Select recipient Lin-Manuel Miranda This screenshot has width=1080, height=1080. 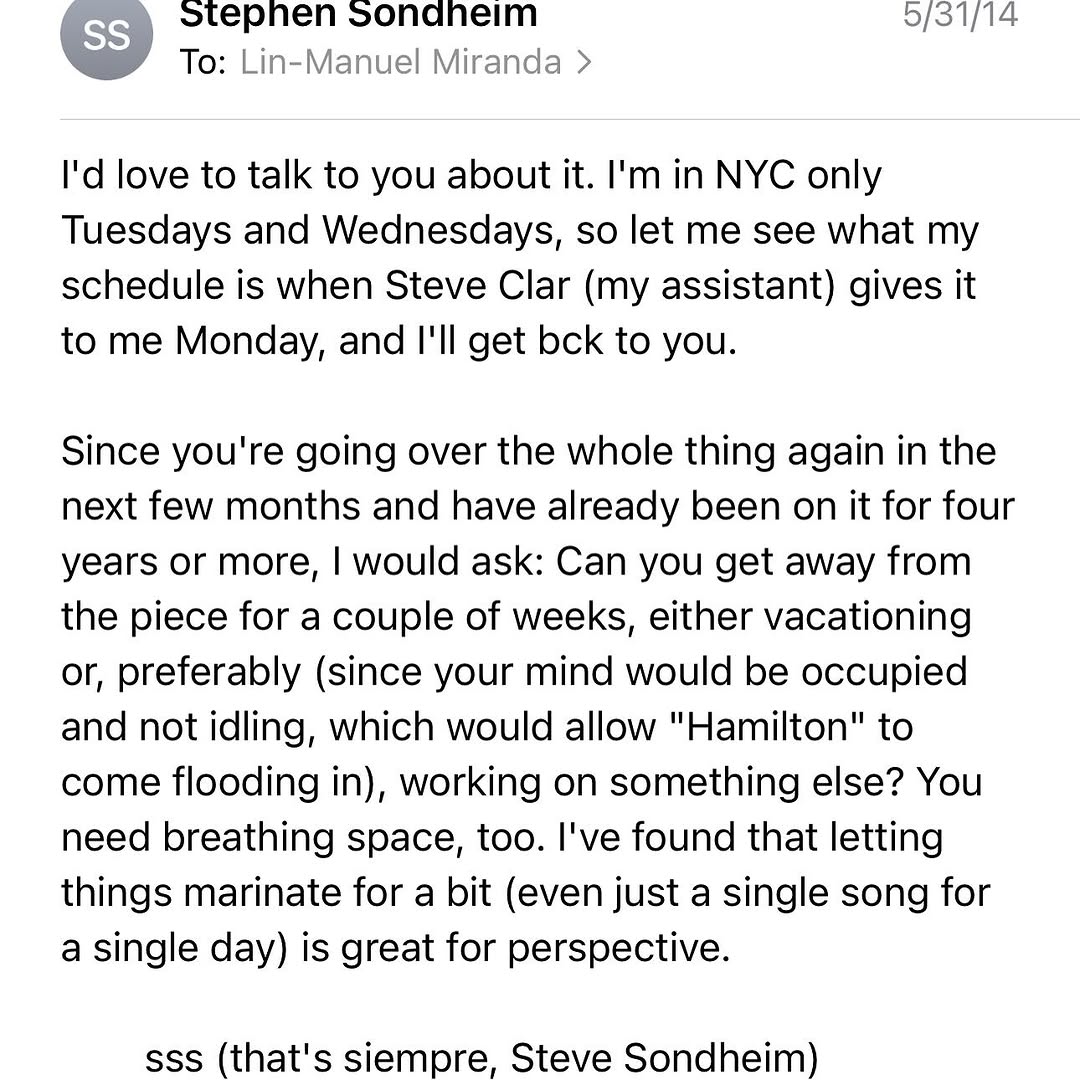coord(401,62)
